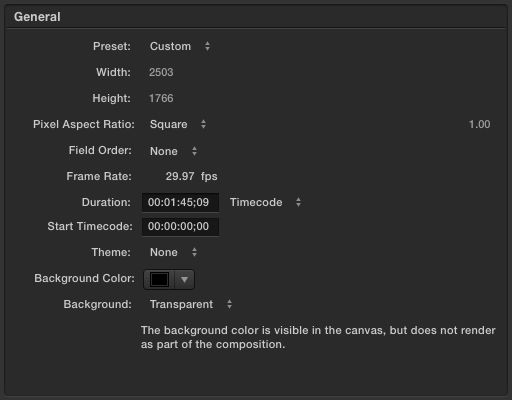Viewport: 512px width, 400px height.
Task: Click the pixel aspect ratio 1.00 value
Action: tap(479, 124)
